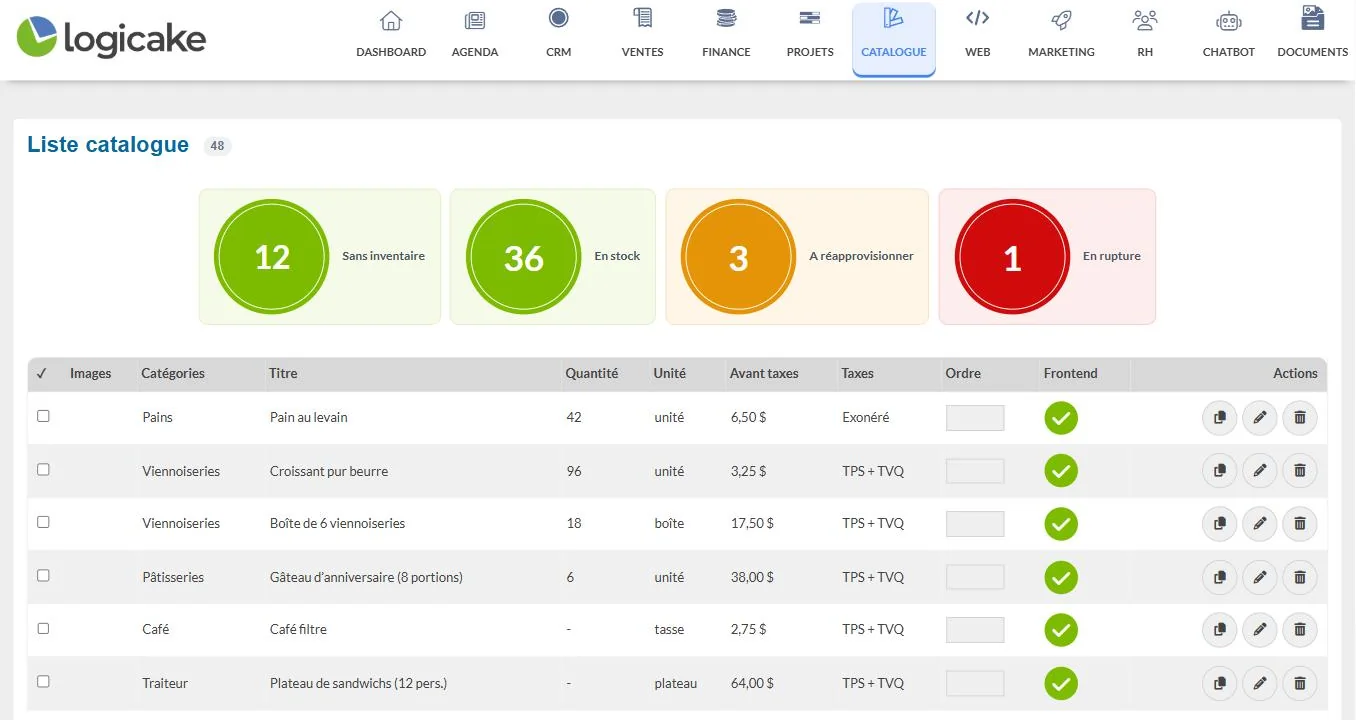Click the Ordre field for Plateau de sandwichs
The image size is (1356, 720).
(x=975, y=683)
